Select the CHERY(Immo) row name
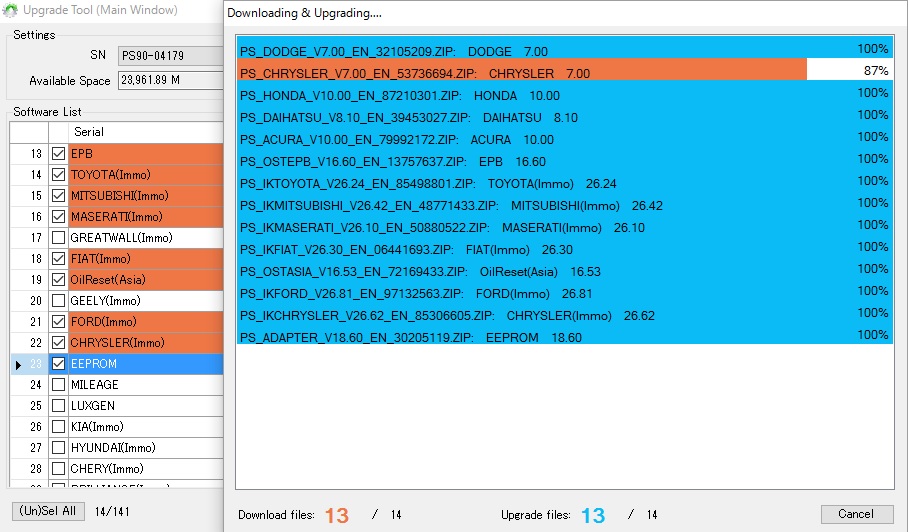Viewport: 908px width, 532px height. point(107,469)
